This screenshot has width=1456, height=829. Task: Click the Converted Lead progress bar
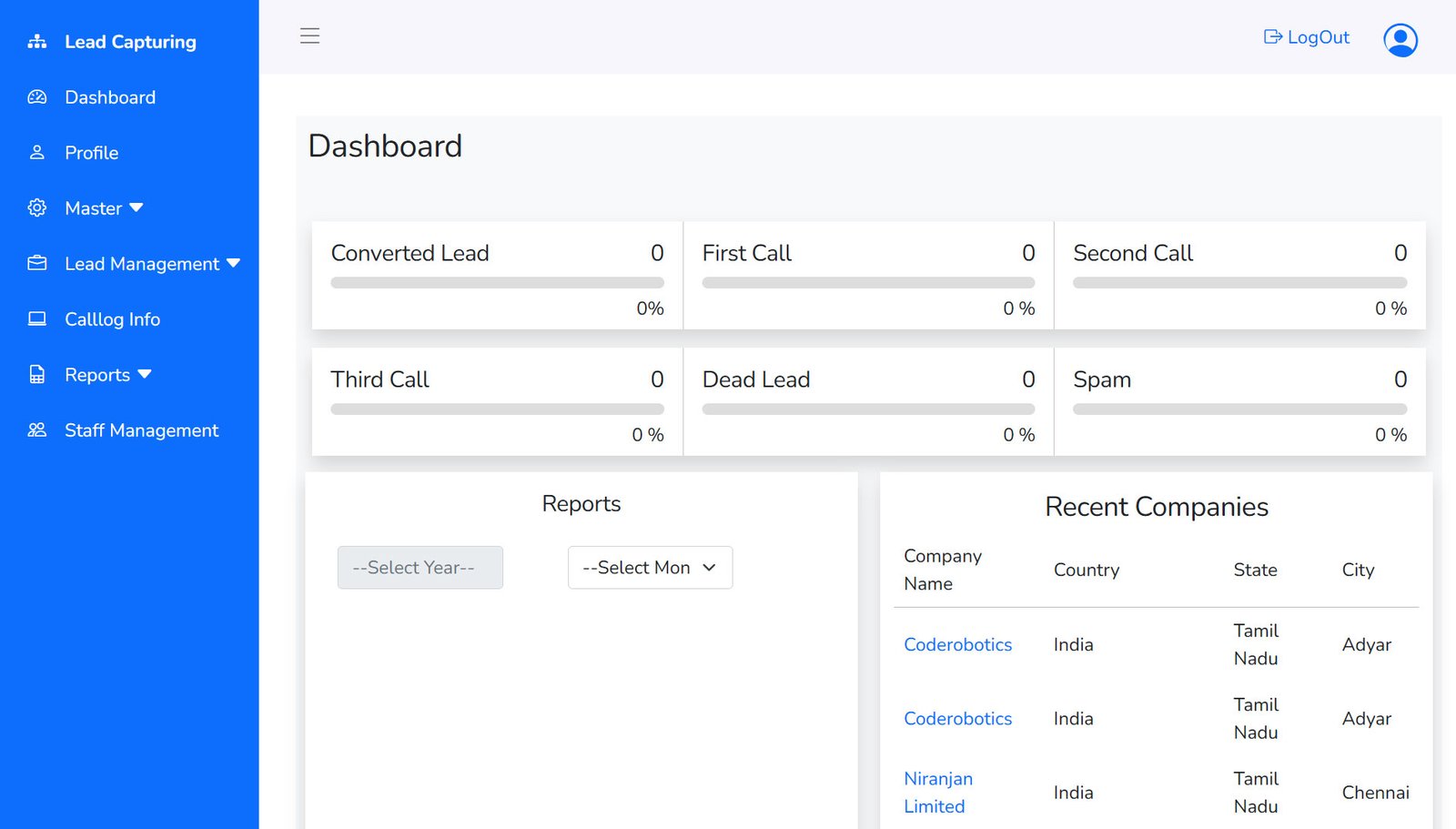coord(498,283)
